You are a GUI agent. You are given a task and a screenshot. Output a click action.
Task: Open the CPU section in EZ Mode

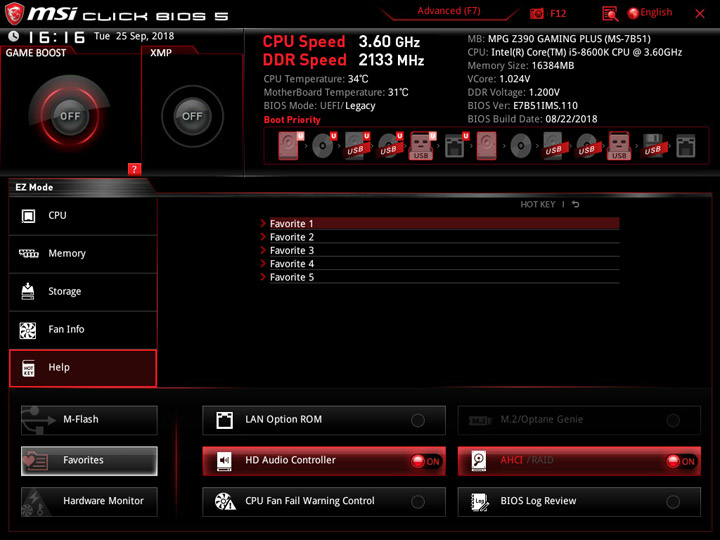tap(83, 216)
